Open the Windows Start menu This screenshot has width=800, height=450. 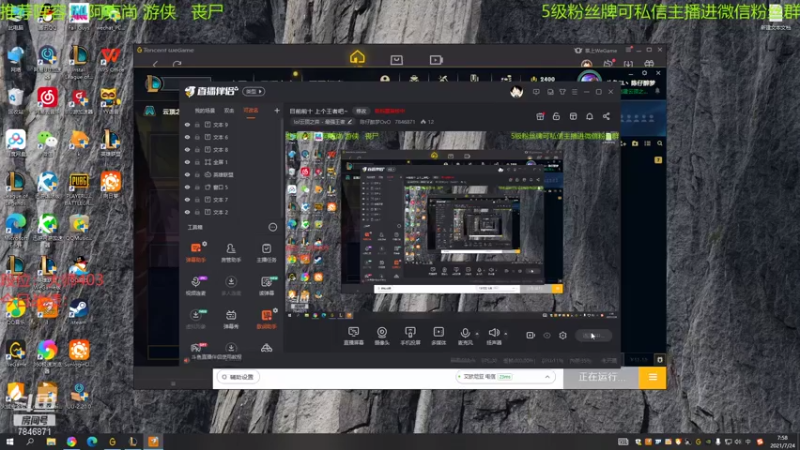tap(9, 441)
